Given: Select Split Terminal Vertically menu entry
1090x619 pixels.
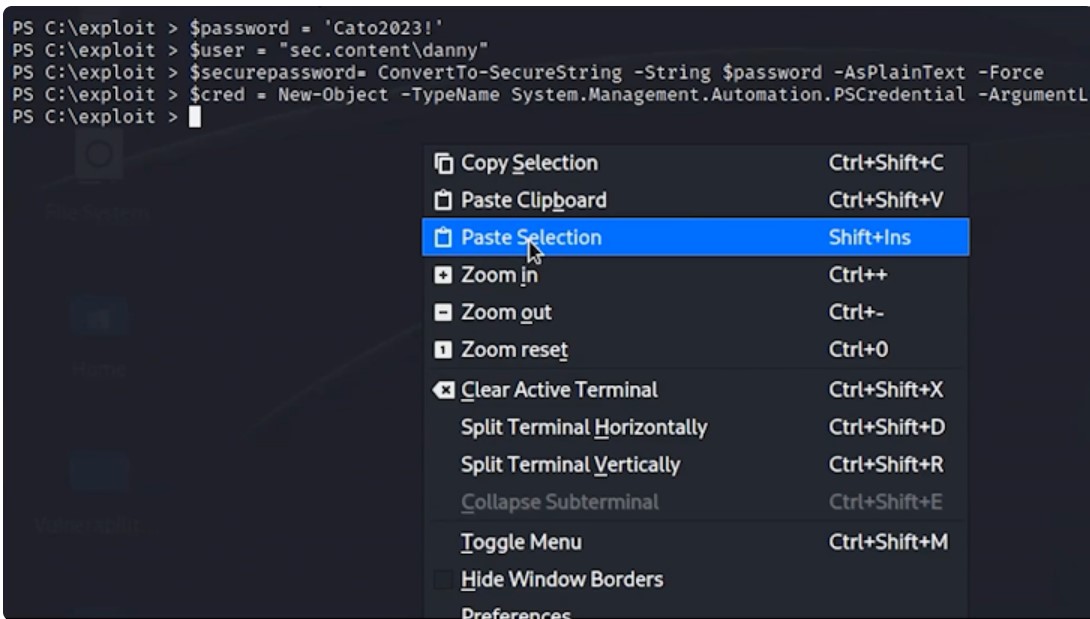Looking at the screenshot, I should point(570,465).
